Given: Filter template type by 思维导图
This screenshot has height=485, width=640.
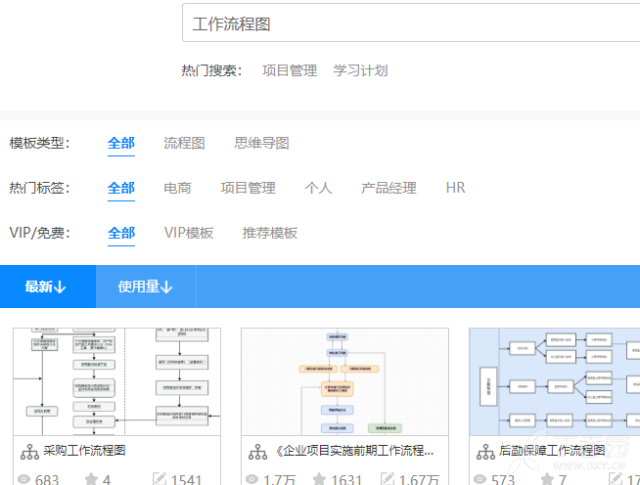Looking at the screenshot, I should (x=262, y=143).
